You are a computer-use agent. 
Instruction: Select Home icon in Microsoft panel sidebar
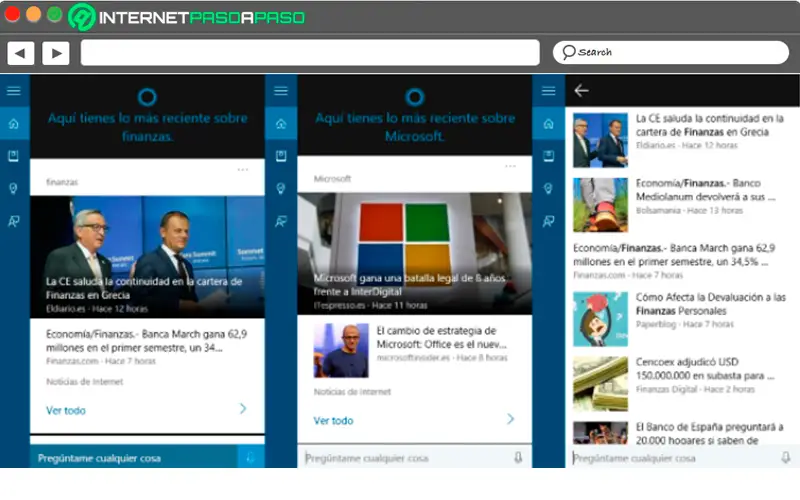(x=281, y=123)
